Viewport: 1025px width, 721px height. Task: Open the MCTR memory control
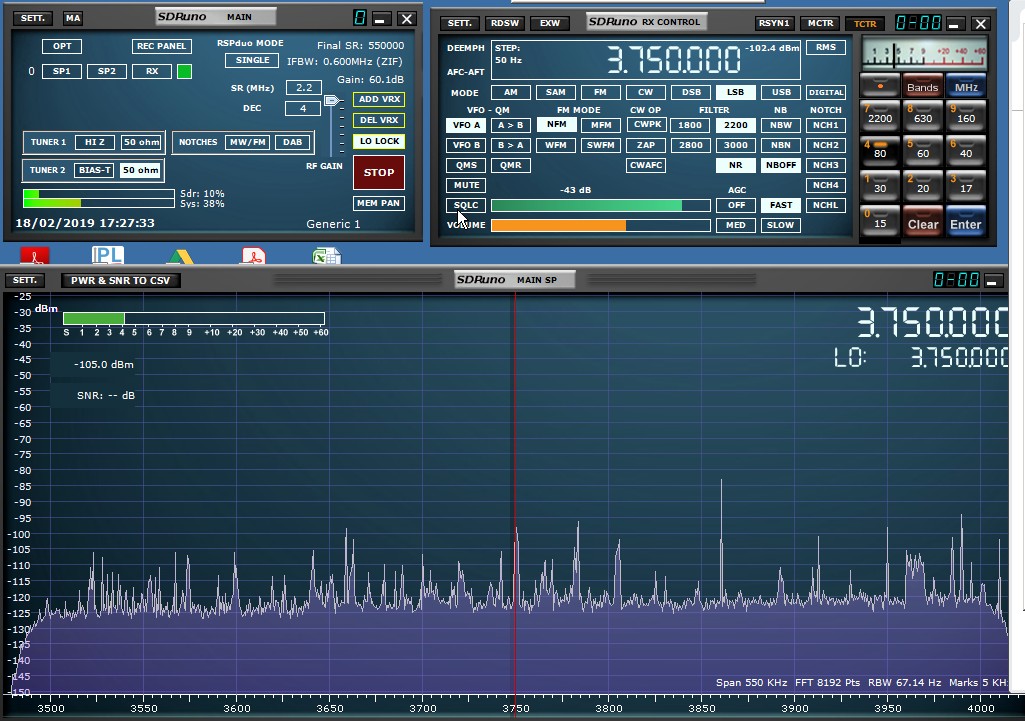[820, 24]
